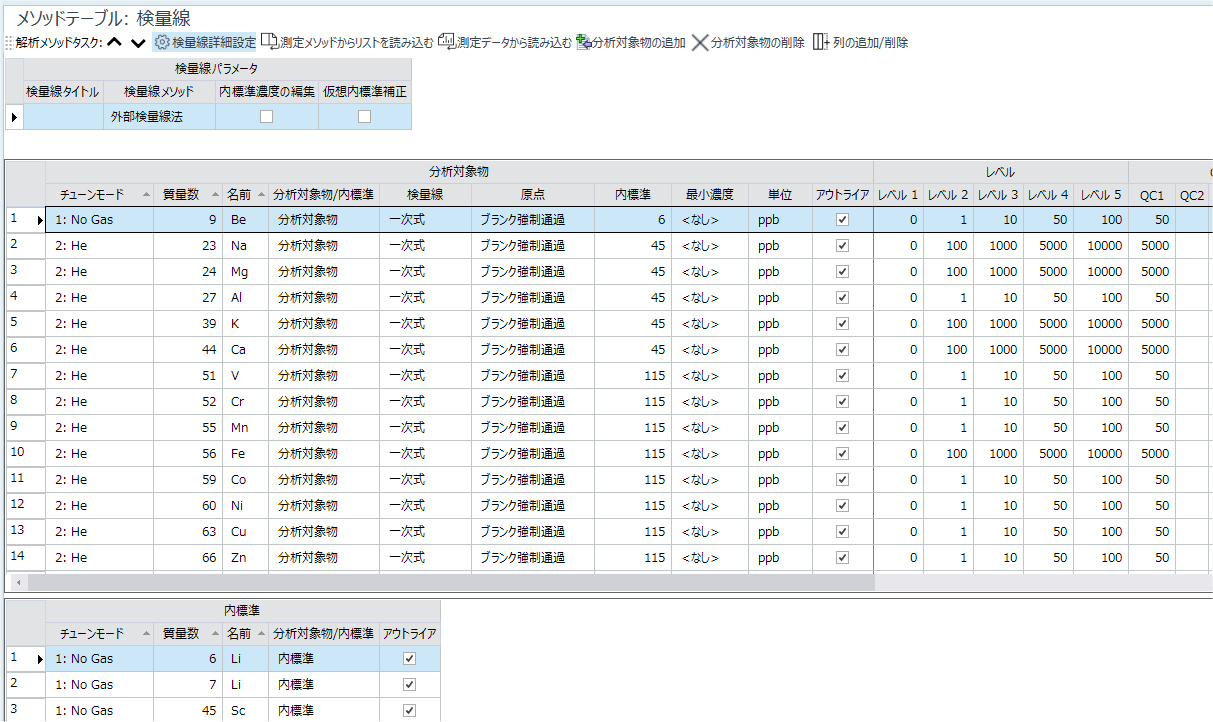Screen dimensions: 1213x722
Task: Click 最小濃度 column header
Action: (x=710, y=194)
